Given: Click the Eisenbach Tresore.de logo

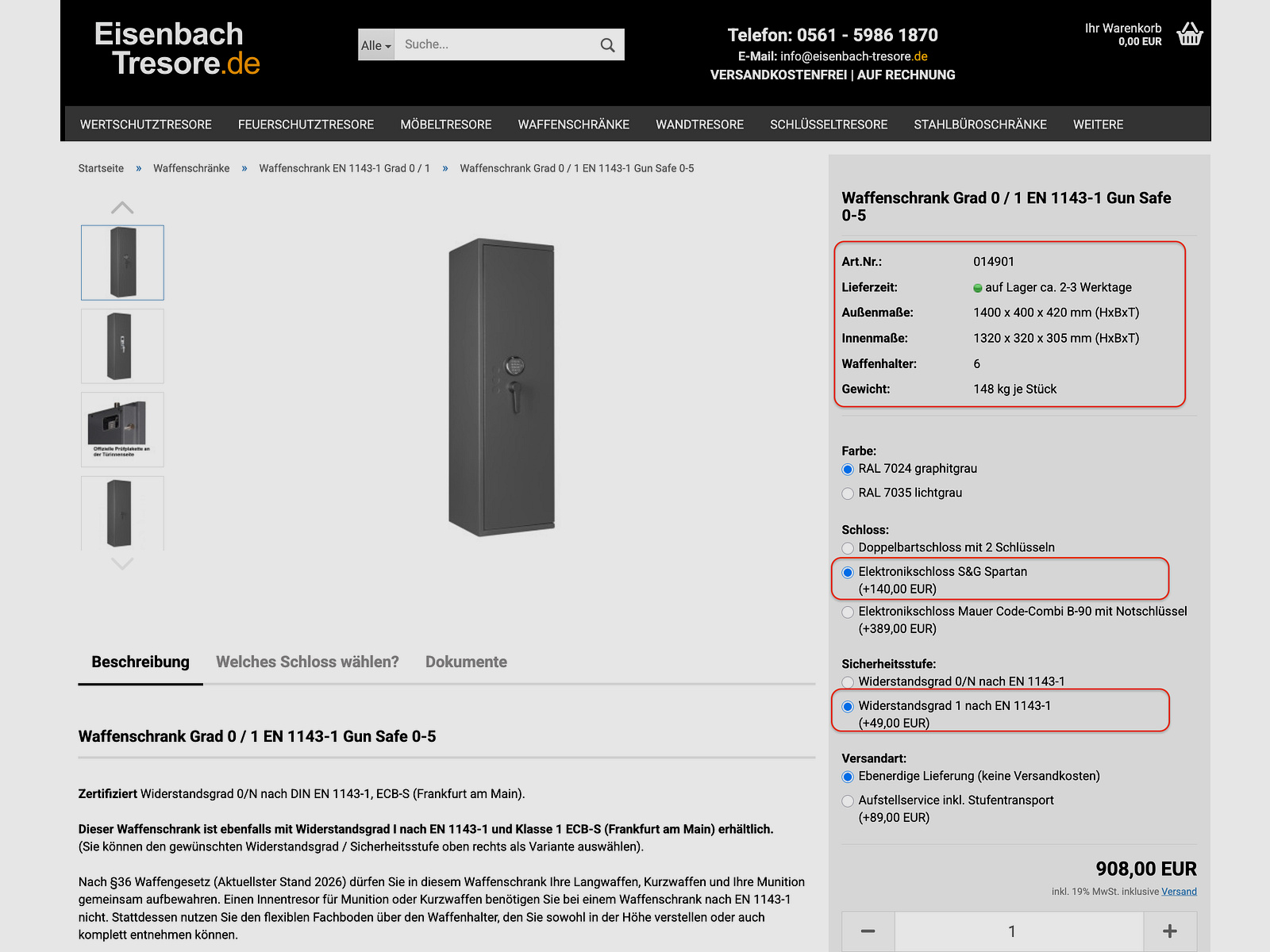Looking at the screenshot, I should [177, 48].
